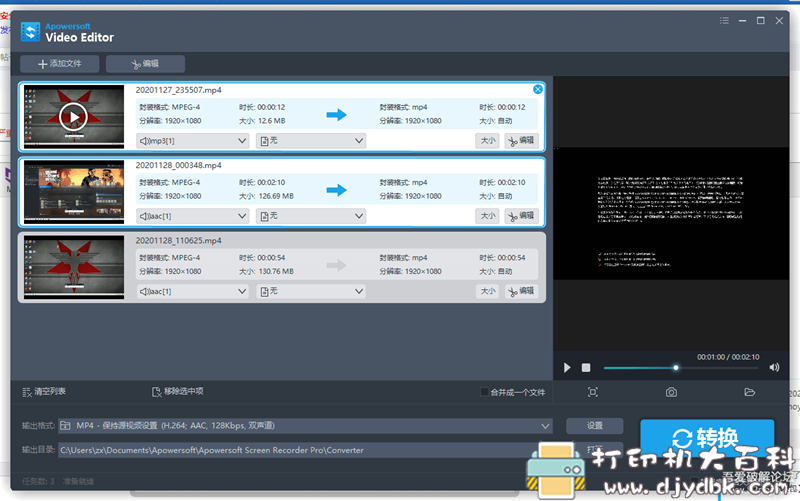
Task: Click file name 20201128_000348.mp4
Action: [178, 165]
